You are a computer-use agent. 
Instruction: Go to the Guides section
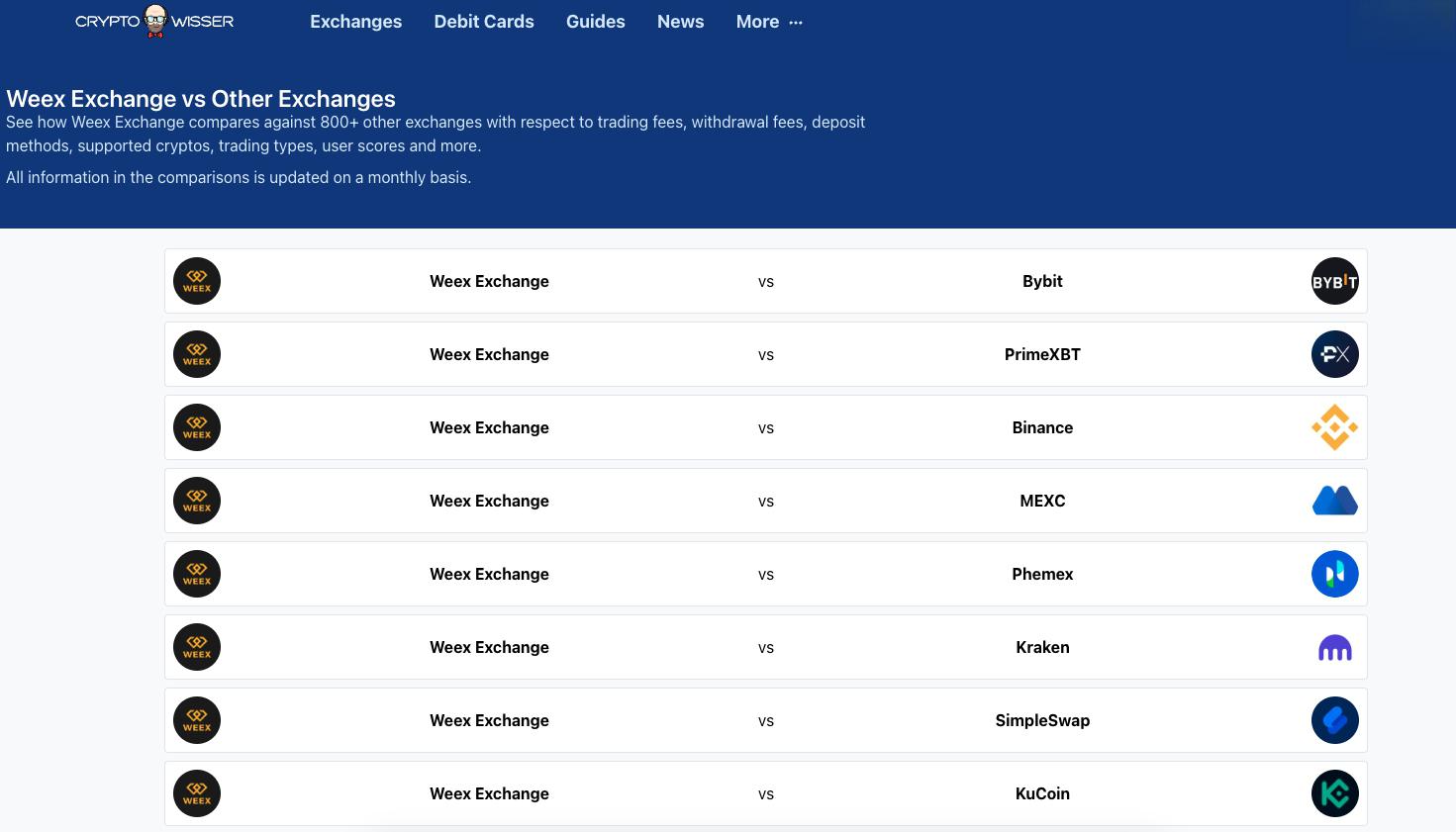pyautogui.click(x=596, y=22)
